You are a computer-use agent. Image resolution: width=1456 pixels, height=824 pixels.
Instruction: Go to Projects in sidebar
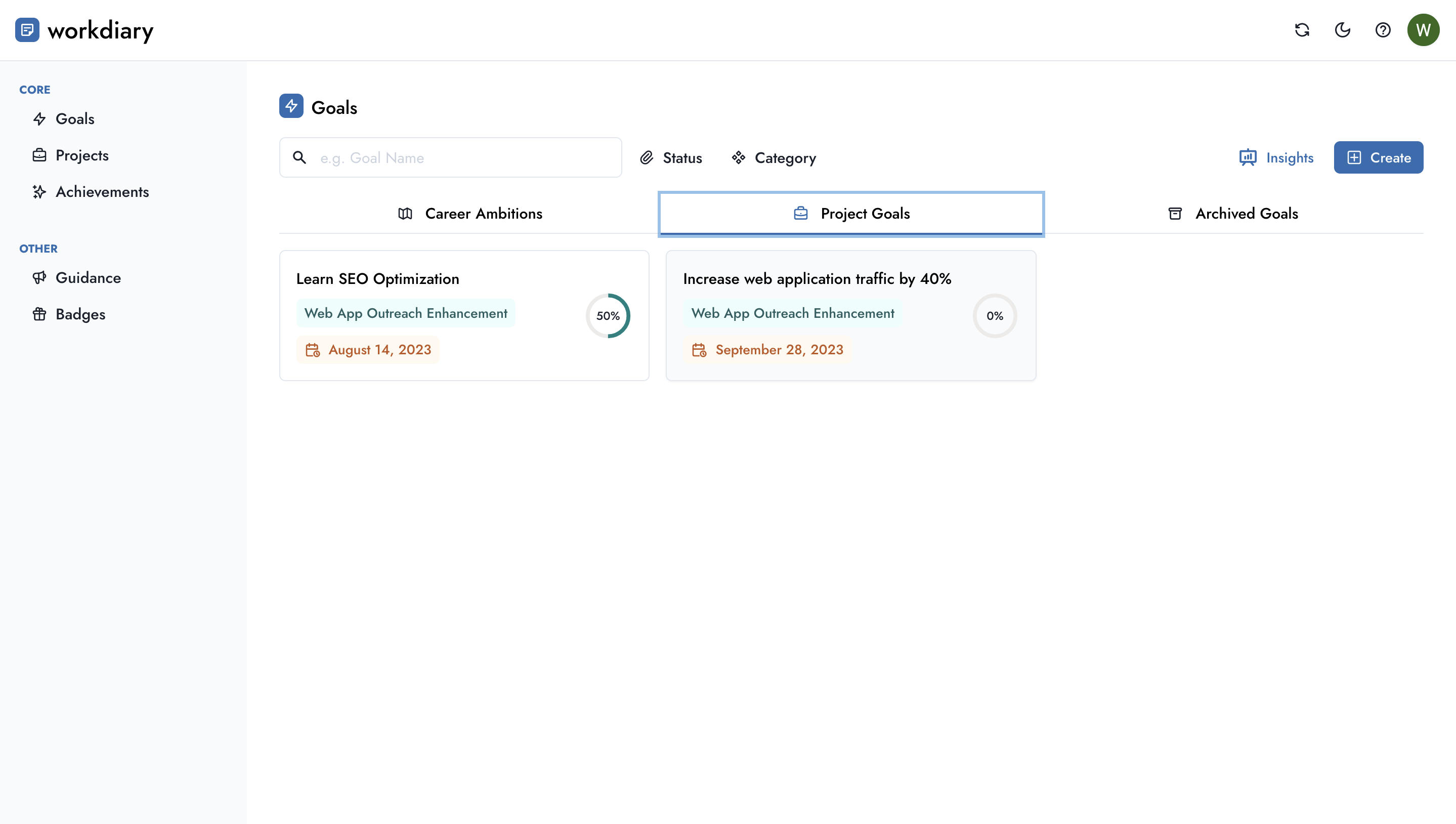coord(81,155)
